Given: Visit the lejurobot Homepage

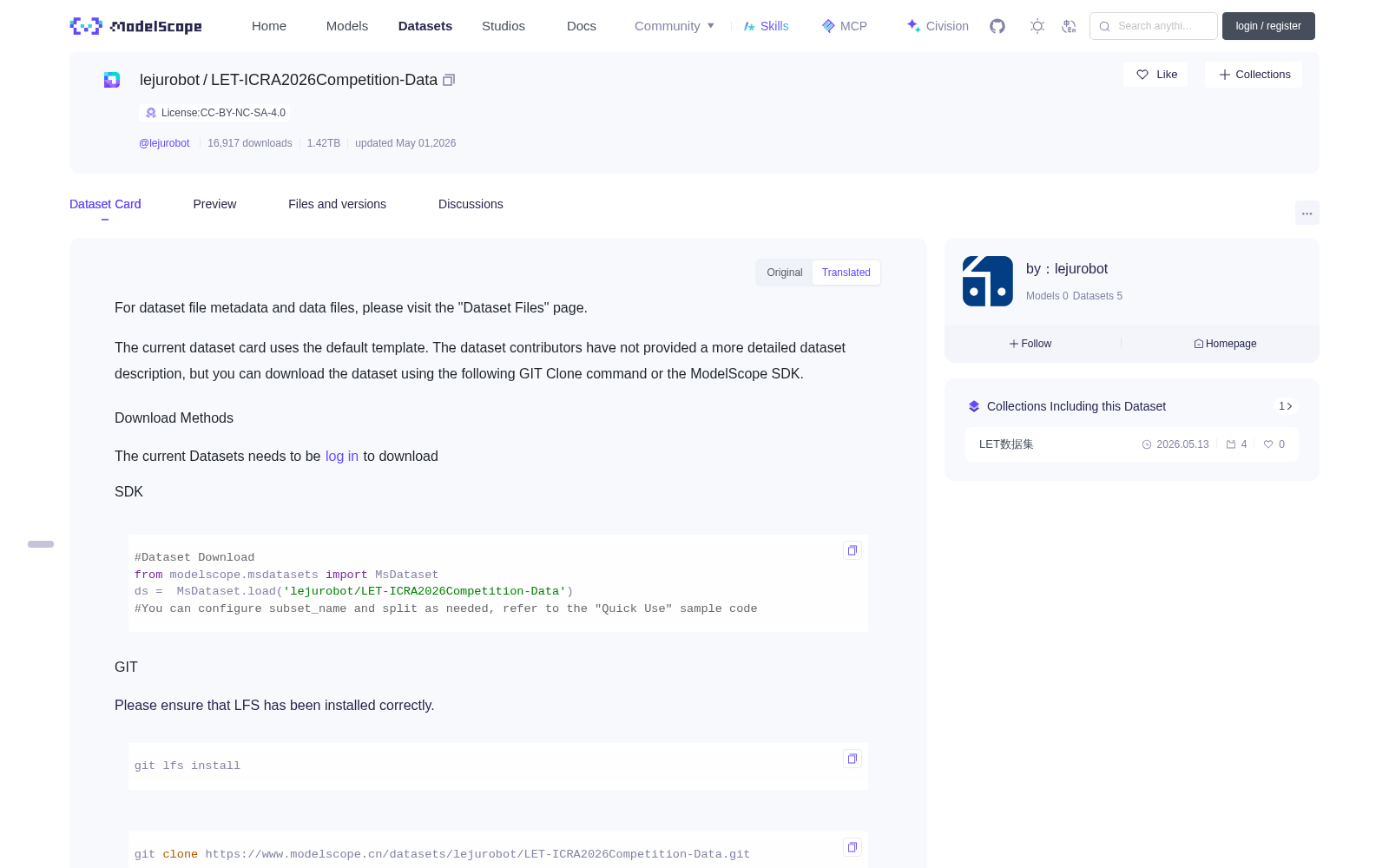Looking at the screenshot, I should tap(1225, 344).
